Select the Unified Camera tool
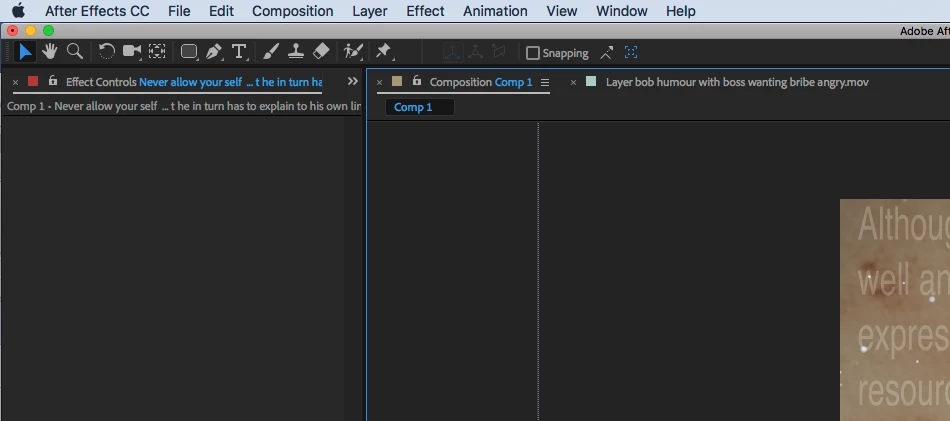 tap(132, 52)
